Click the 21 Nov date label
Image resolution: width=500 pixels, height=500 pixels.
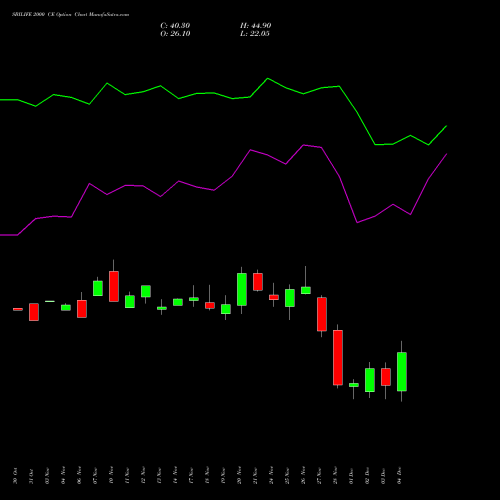[255, 476]
